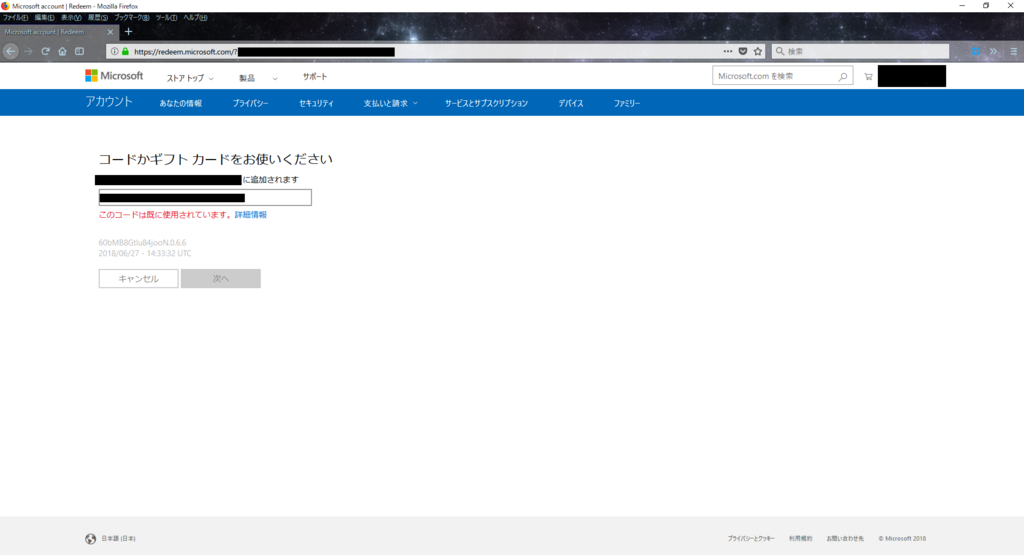Open the あなたの情報 tab
Viewport: 1024px width, 555px height.
pos(181,103)
